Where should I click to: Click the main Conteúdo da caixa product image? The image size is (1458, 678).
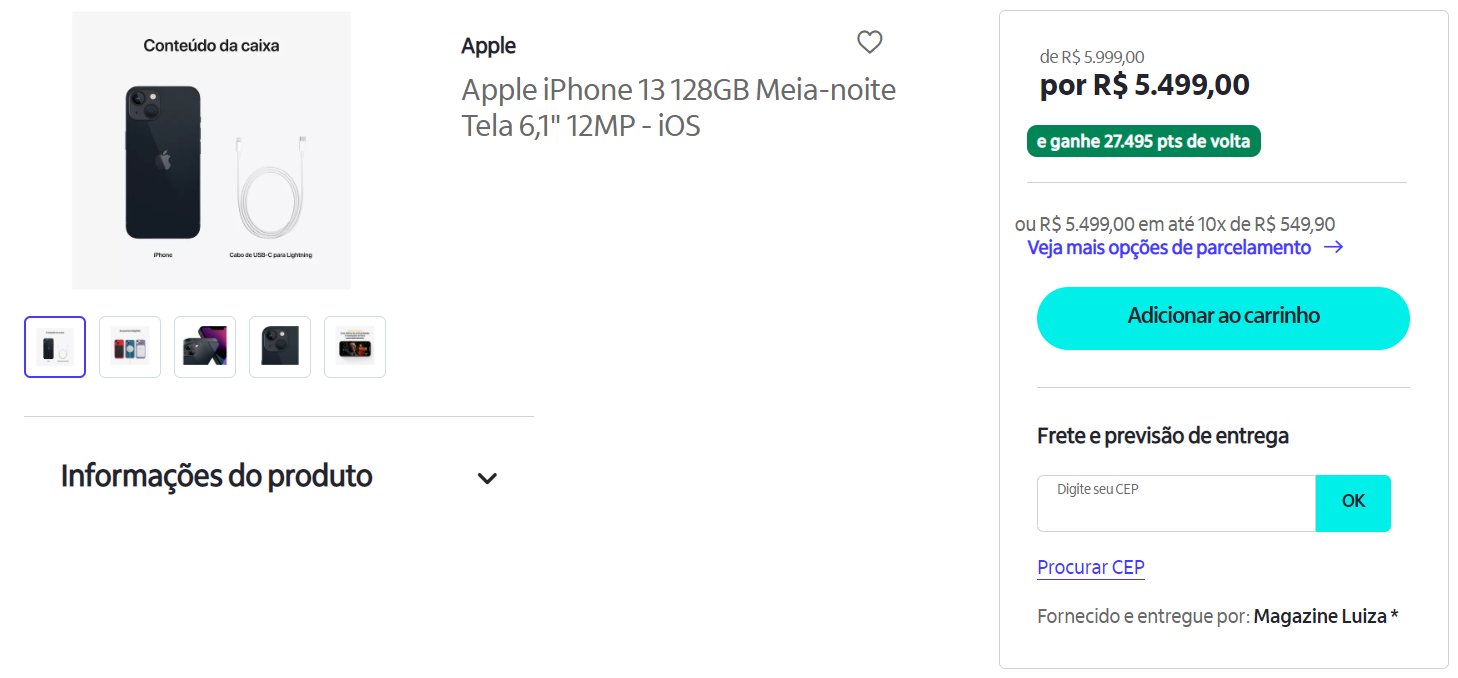click(x=211, y=150)
